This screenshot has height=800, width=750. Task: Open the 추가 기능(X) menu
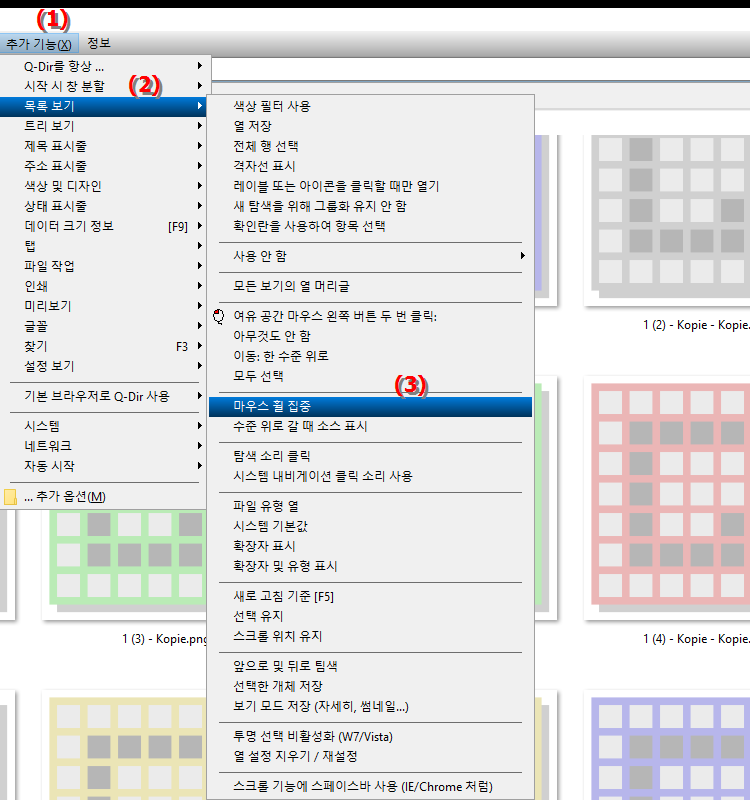click(39, 44)
